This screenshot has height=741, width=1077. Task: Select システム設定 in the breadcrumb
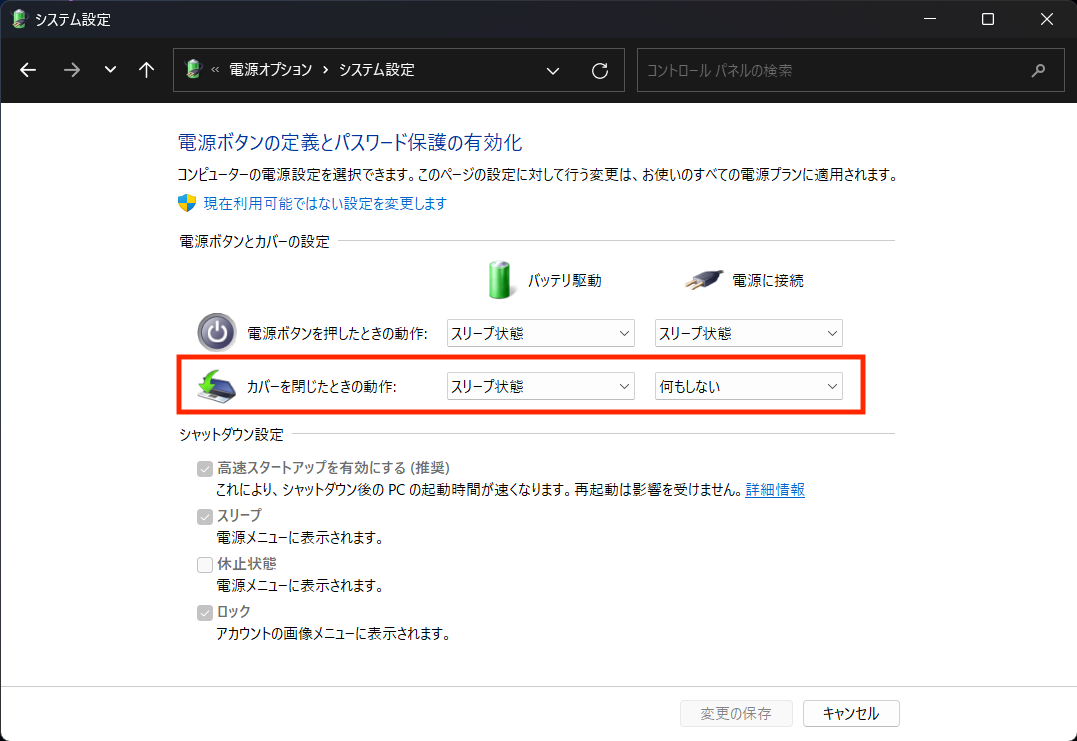[x=376, y=70]
